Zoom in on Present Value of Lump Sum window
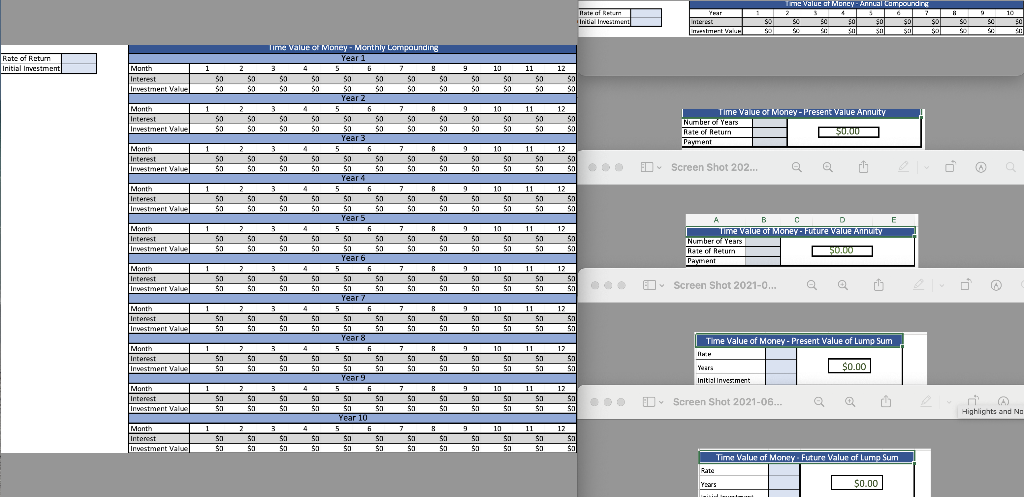Viewport: 1024px width, 497px height. pyautogui.click(x=843, y=285)
